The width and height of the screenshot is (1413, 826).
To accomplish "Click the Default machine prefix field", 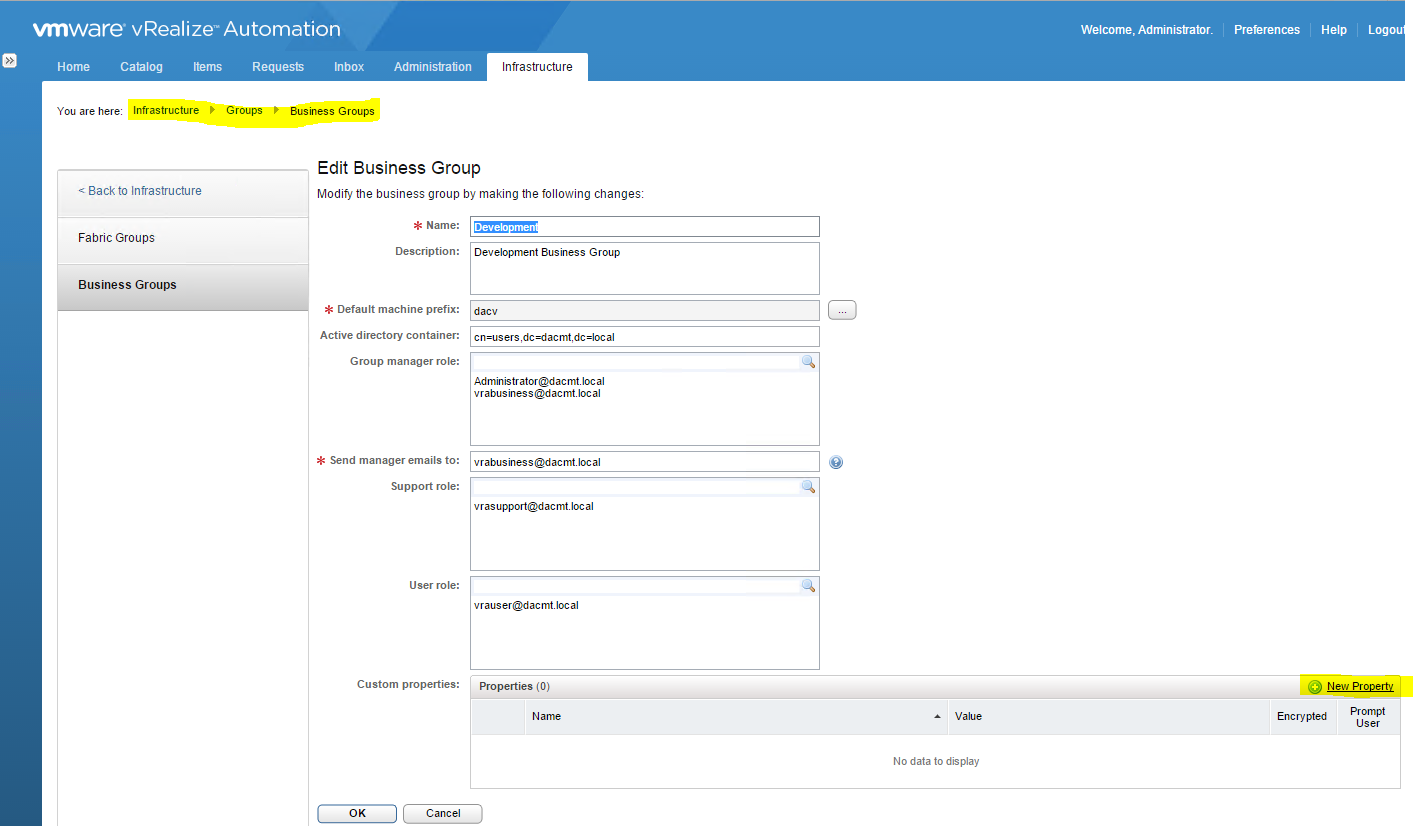I will 645,311.
